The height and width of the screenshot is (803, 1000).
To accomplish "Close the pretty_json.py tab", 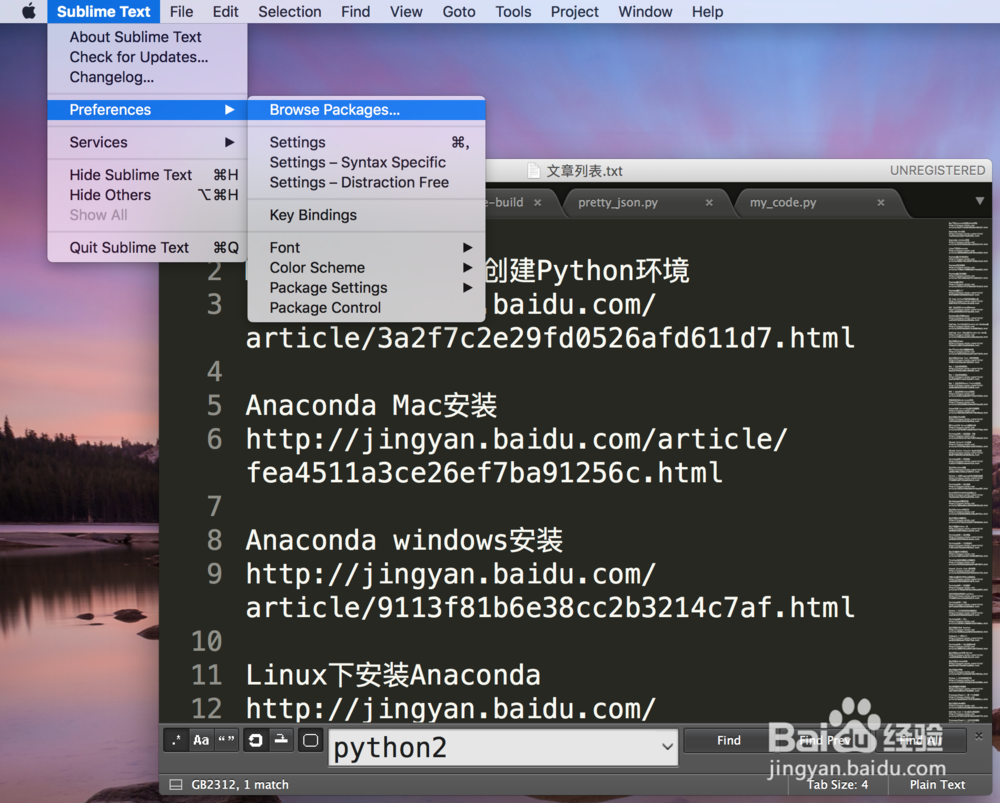I will click(x=709, y=203).
